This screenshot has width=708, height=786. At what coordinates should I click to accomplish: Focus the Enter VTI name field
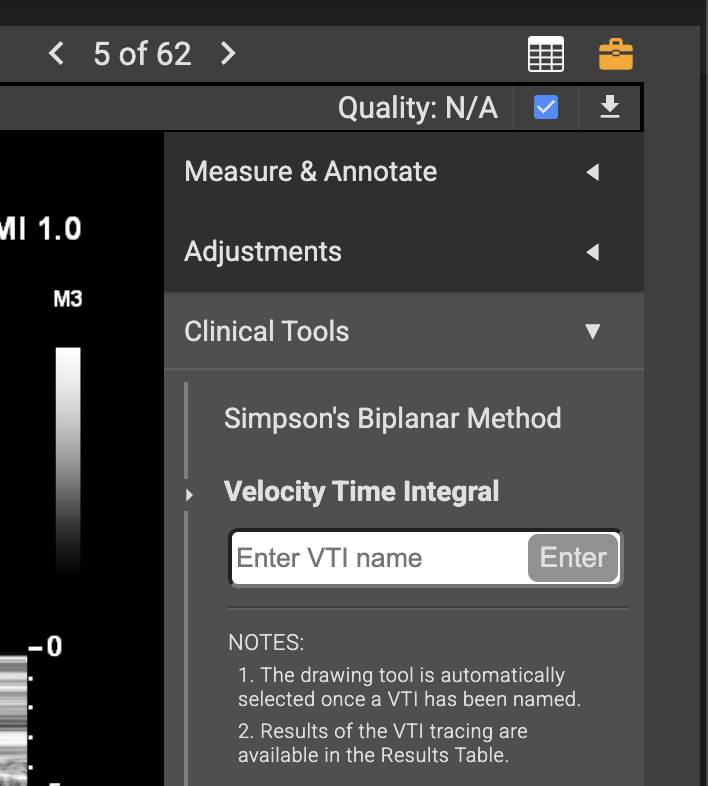380,558
